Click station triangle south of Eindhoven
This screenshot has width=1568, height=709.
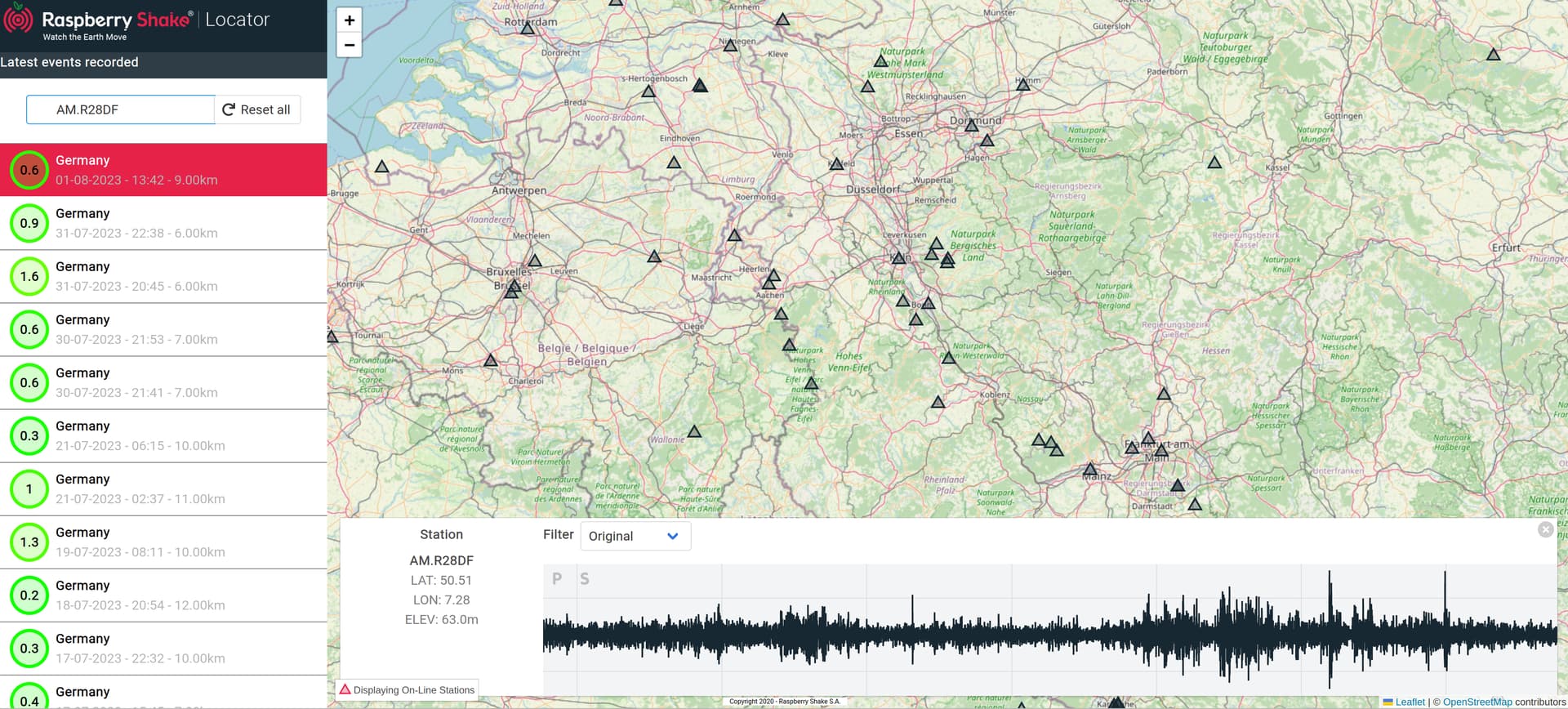[674, 163]
